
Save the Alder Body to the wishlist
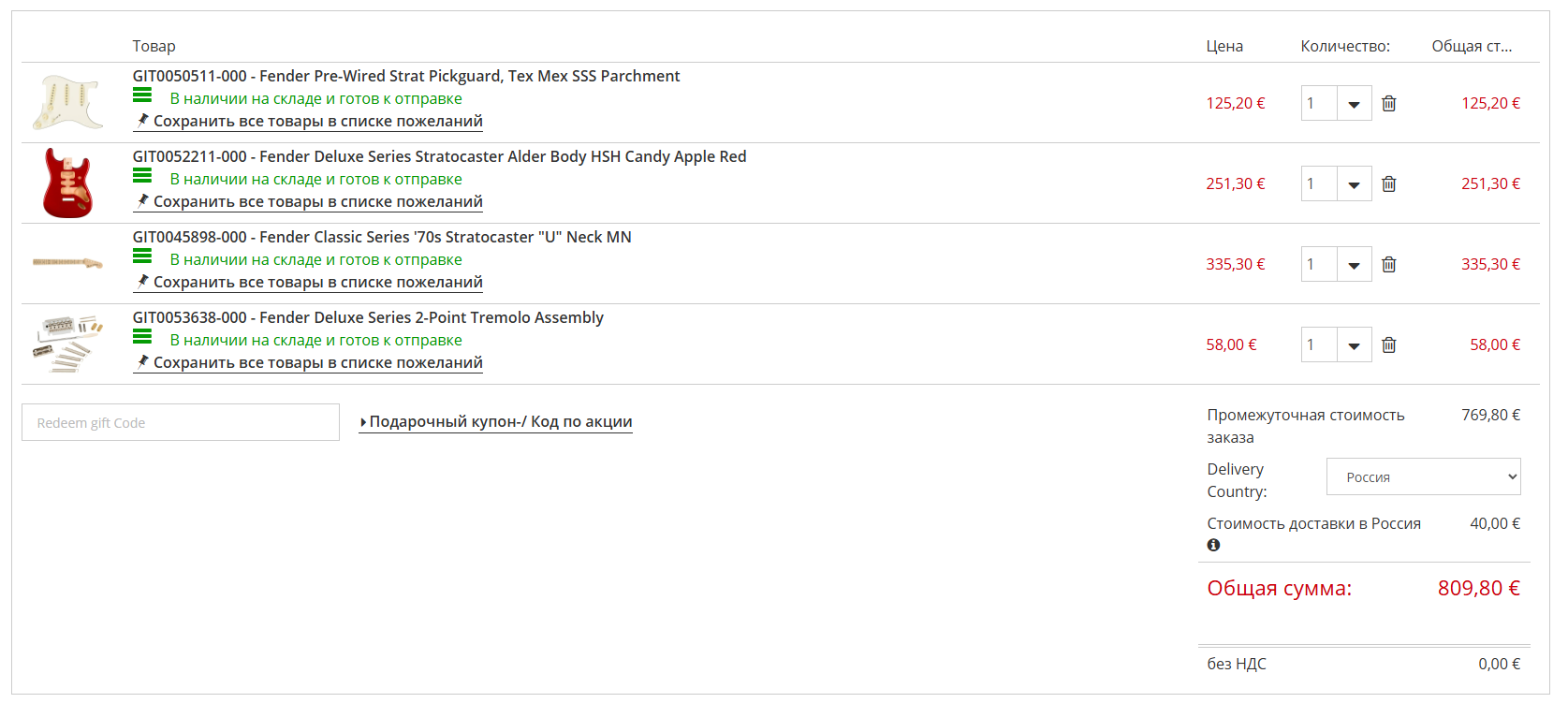308,201
